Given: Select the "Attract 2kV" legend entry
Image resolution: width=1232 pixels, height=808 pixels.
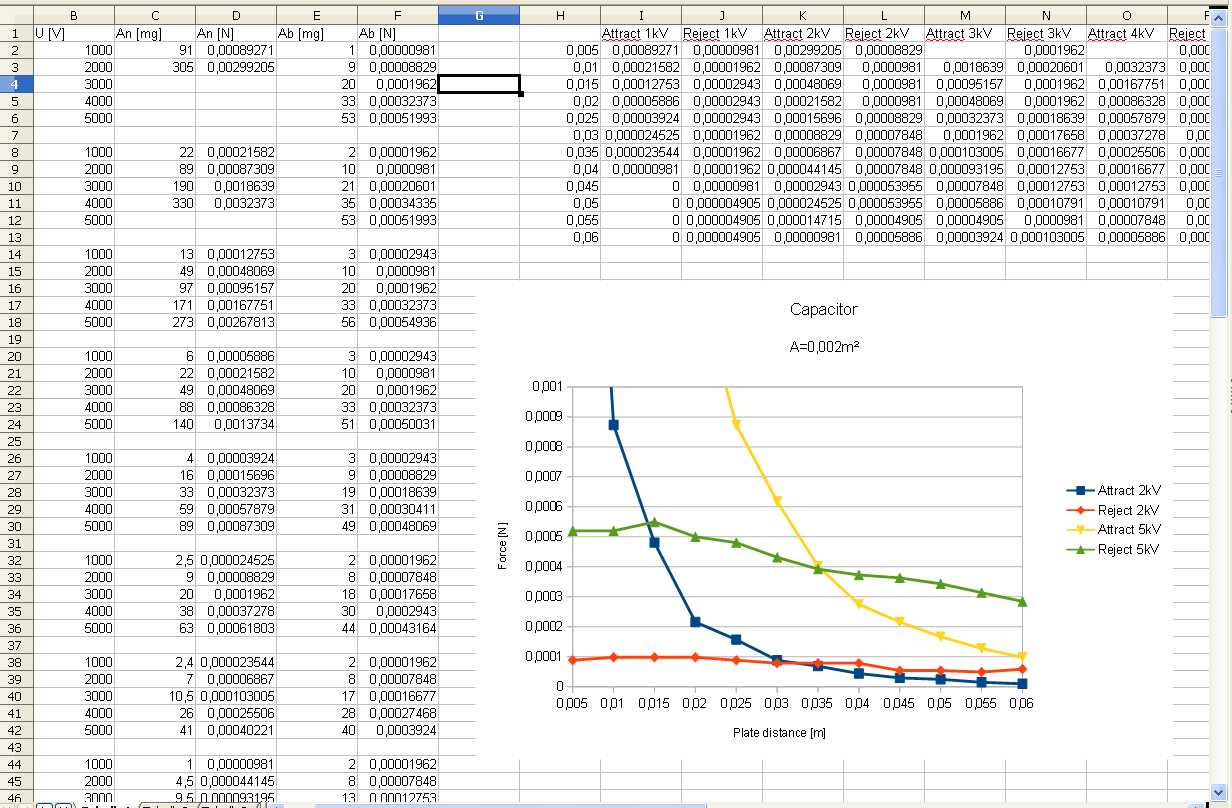Looking at the screenshot, I should 1127,491.
